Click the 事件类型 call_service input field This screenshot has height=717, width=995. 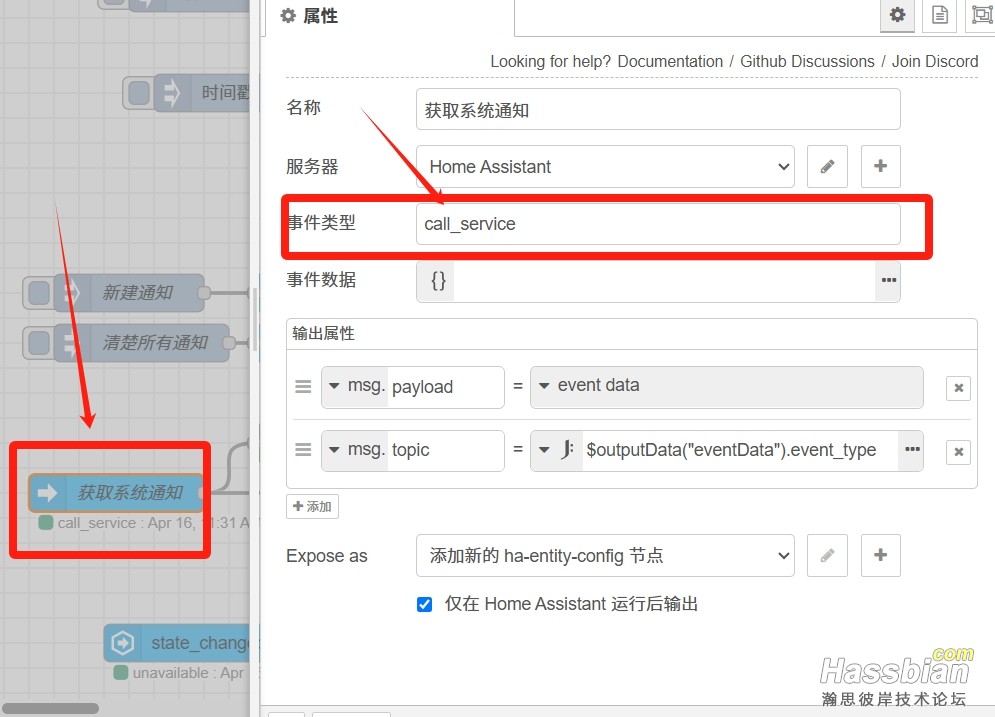pos(658,224)
